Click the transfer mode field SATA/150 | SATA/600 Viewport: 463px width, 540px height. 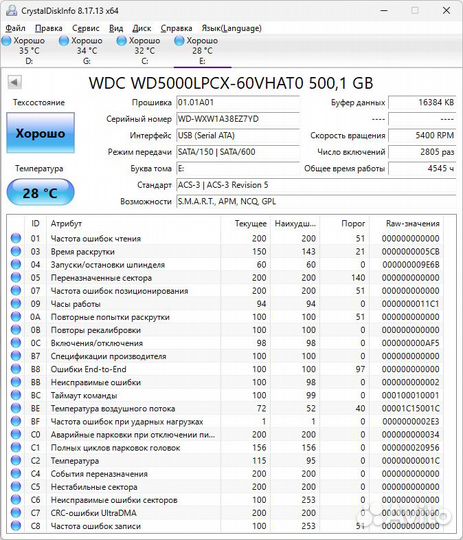click(238, 152)
